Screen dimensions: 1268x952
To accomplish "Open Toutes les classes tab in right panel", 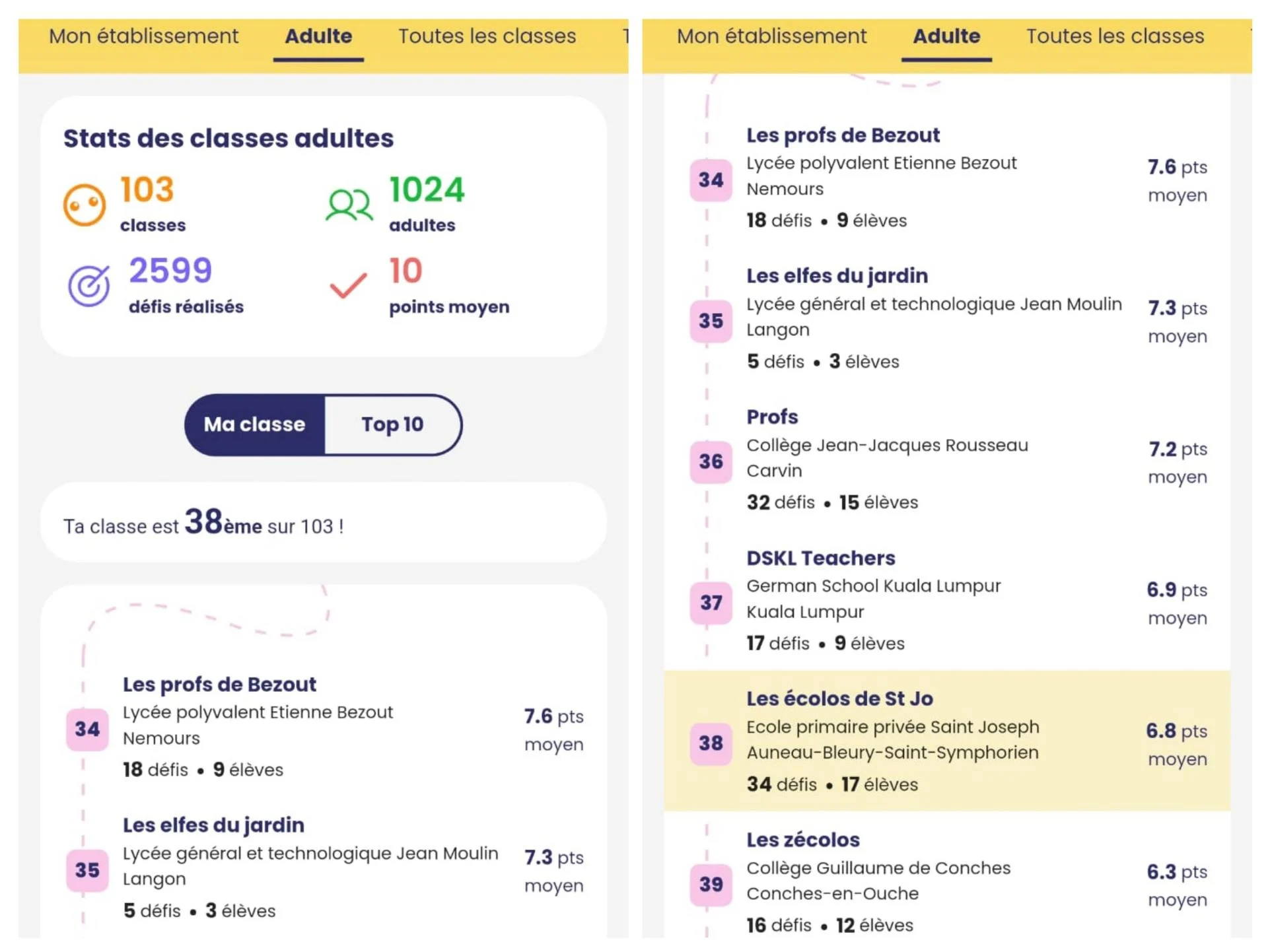I will [x=1115, y=36].
